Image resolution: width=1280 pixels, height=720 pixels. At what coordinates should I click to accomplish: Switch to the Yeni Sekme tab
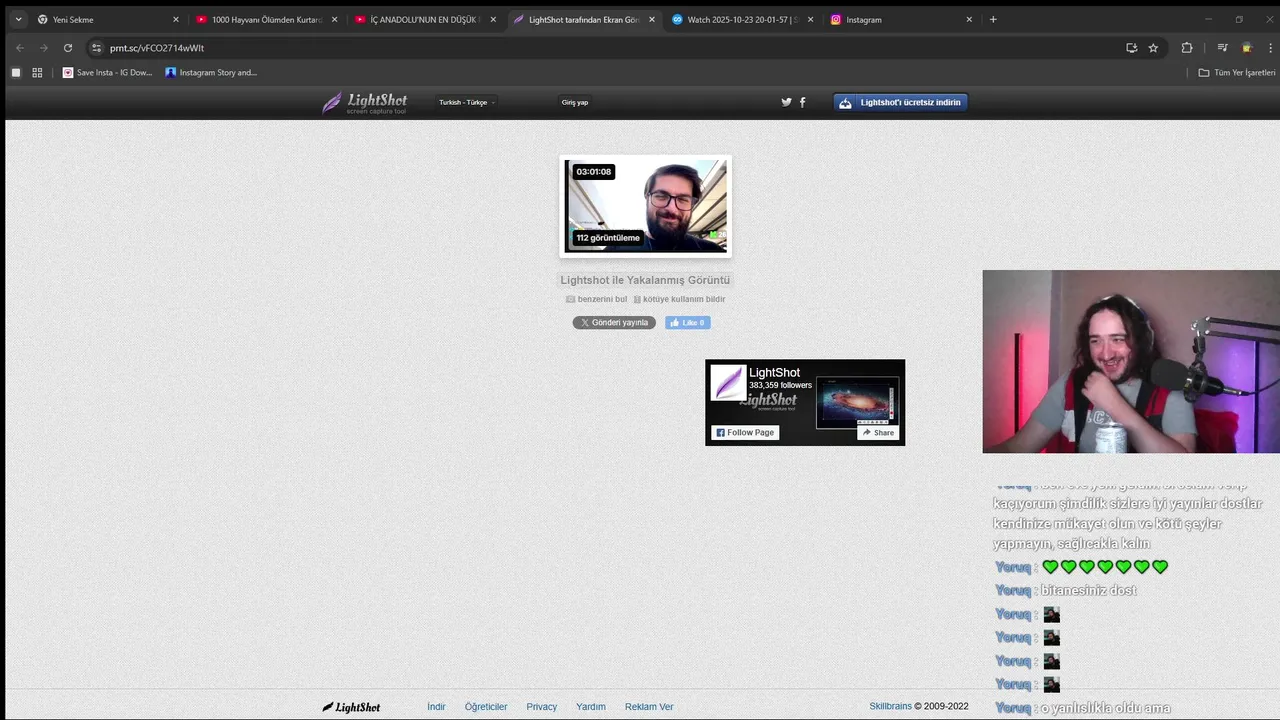107,19
